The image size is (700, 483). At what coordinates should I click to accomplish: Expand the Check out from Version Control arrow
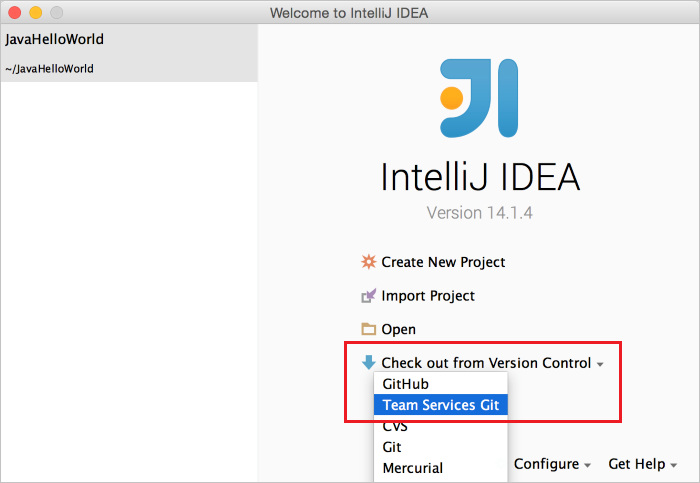pos(600,364)
